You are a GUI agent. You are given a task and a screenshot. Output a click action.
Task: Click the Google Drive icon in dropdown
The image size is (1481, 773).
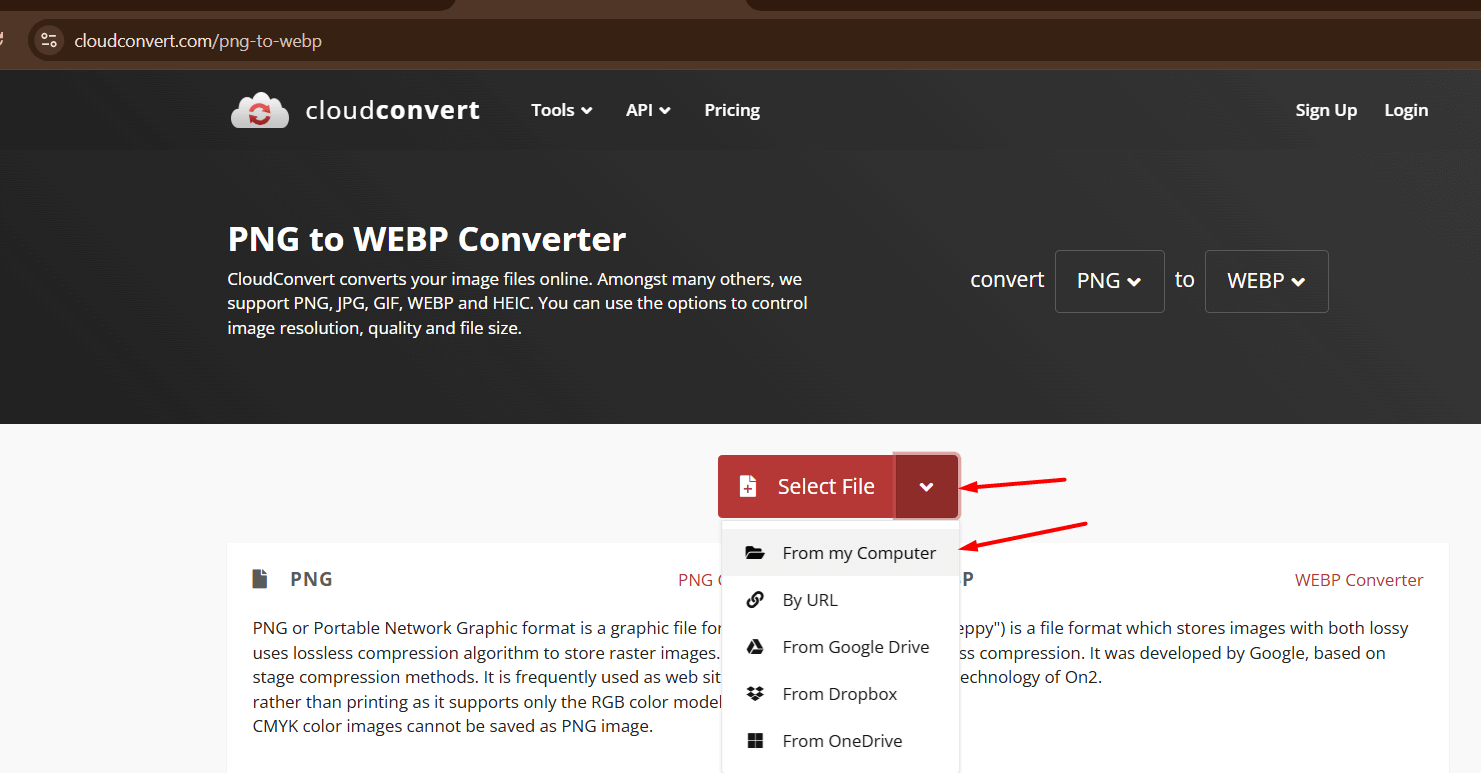755,647
